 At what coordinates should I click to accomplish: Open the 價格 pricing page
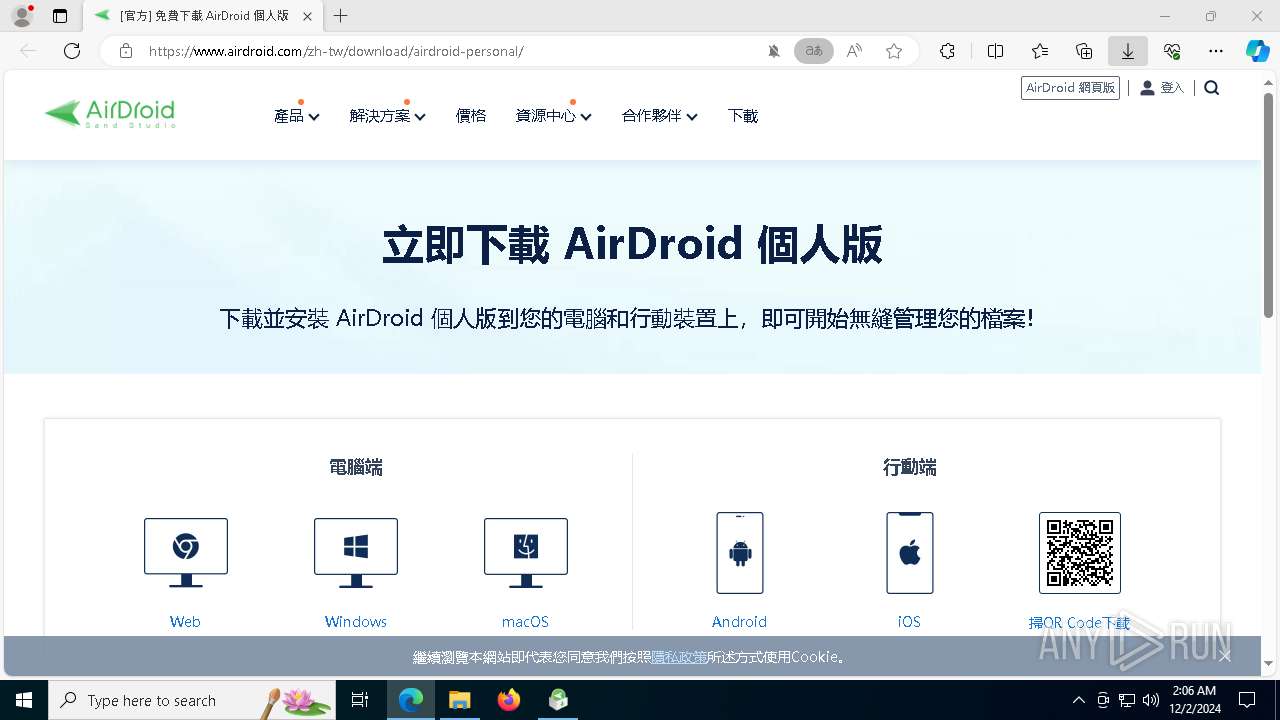[471, 116]
